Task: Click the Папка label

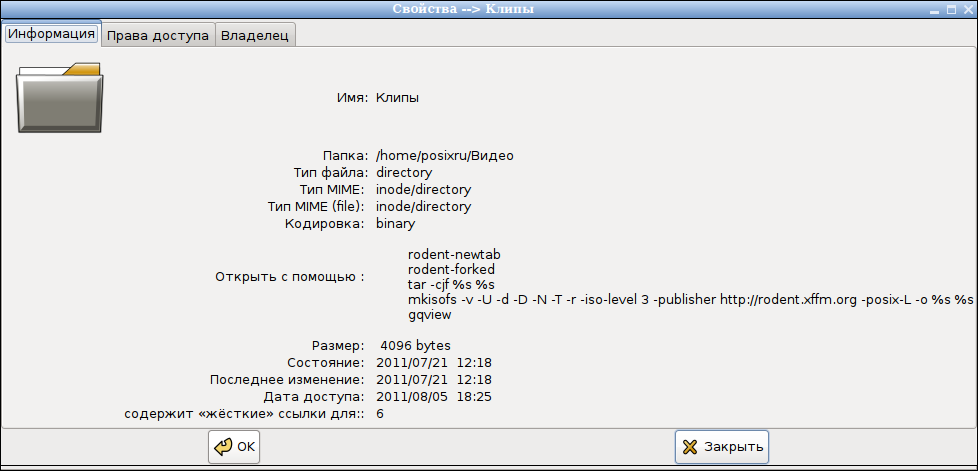Action: click(346, 156)
